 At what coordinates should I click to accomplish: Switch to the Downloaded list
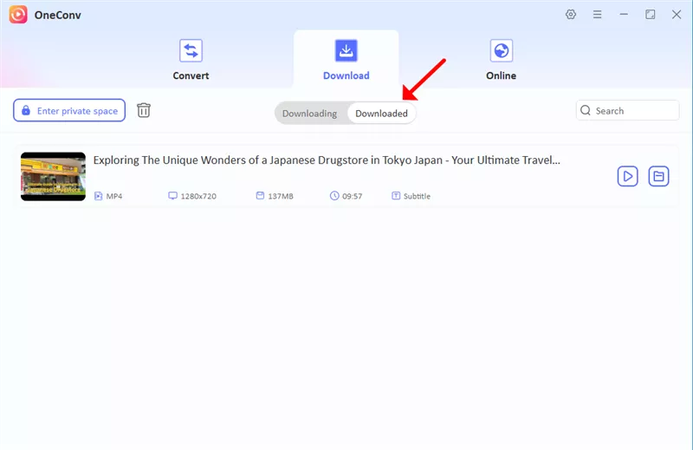click(x=381, y=113)
